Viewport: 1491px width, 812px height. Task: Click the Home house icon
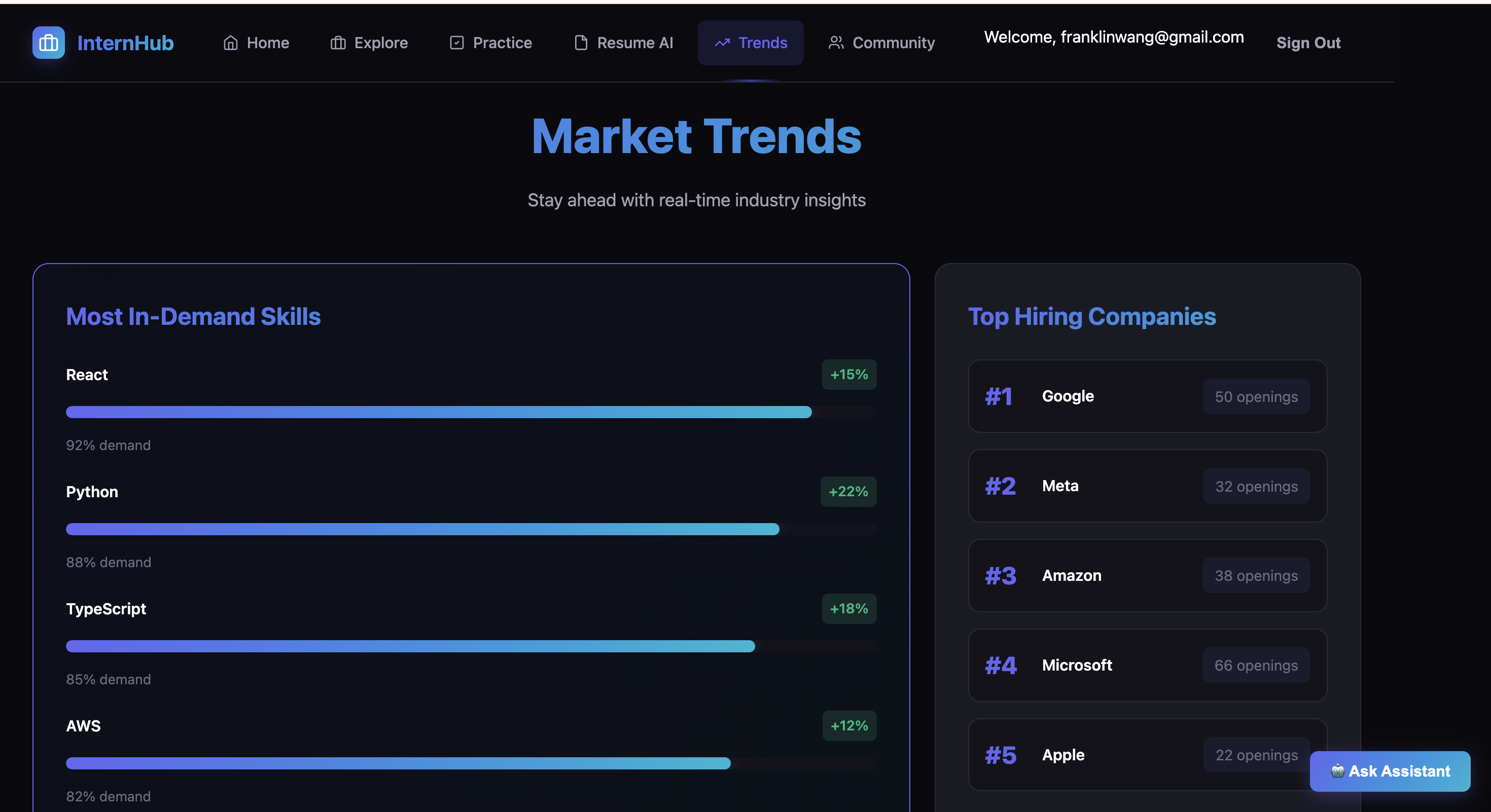(x=230, y=43)
